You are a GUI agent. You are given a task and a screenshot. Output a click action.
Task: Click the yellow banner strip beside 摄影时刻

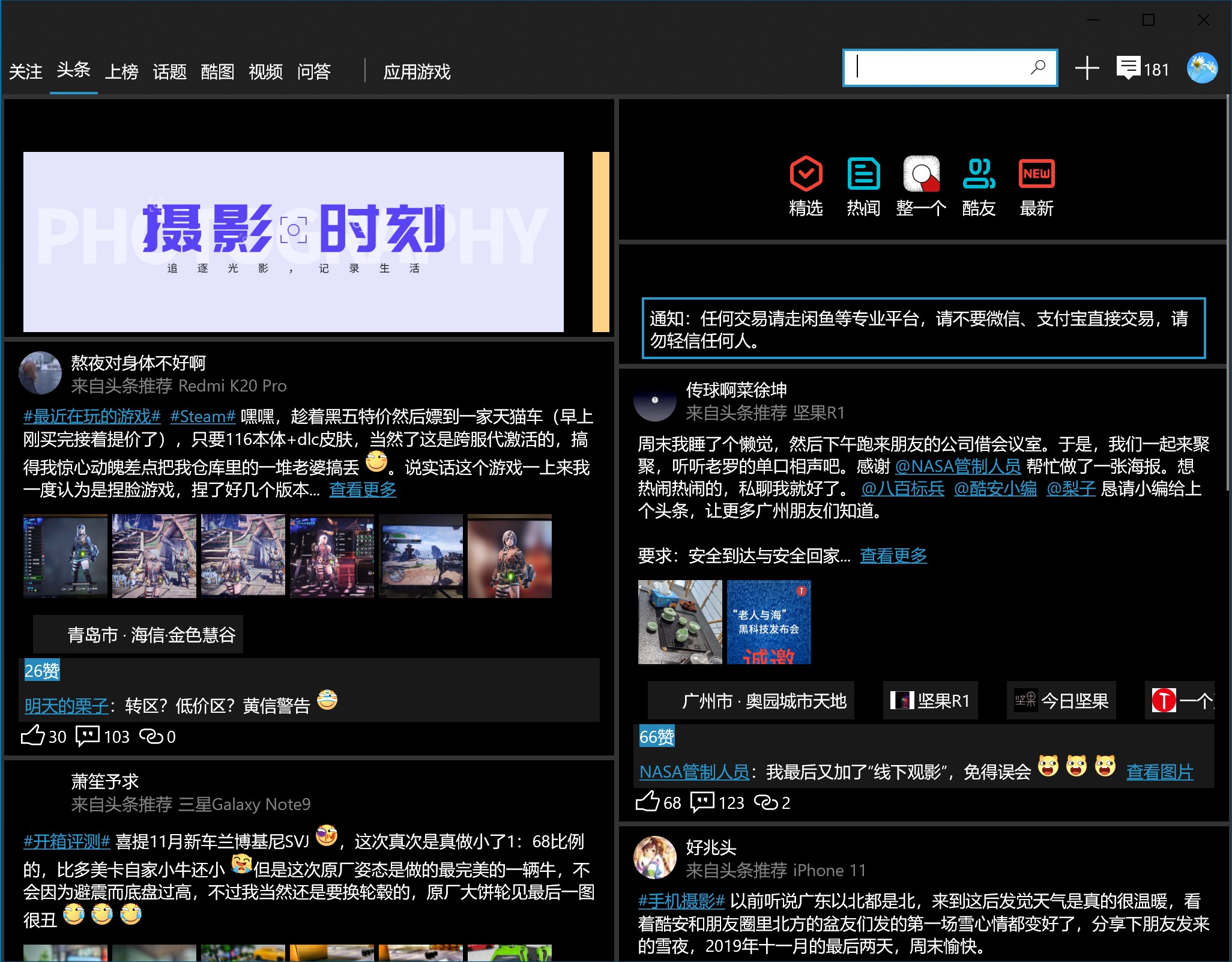click(600, 241)
